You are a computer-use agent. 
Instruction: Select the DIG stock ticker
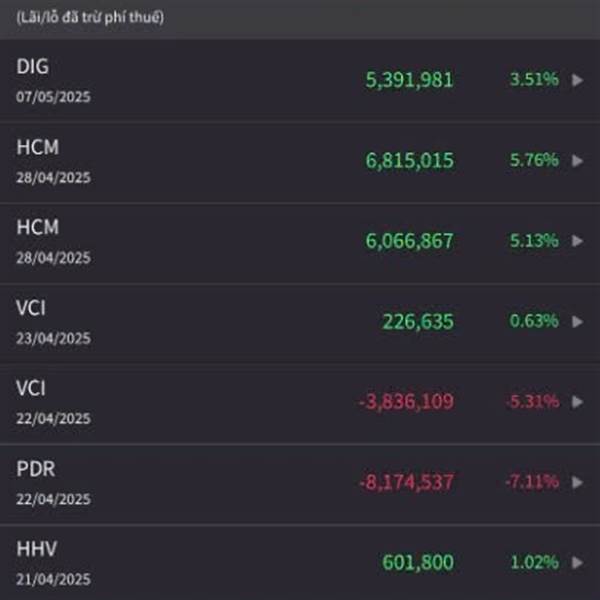tap(33, 66)
